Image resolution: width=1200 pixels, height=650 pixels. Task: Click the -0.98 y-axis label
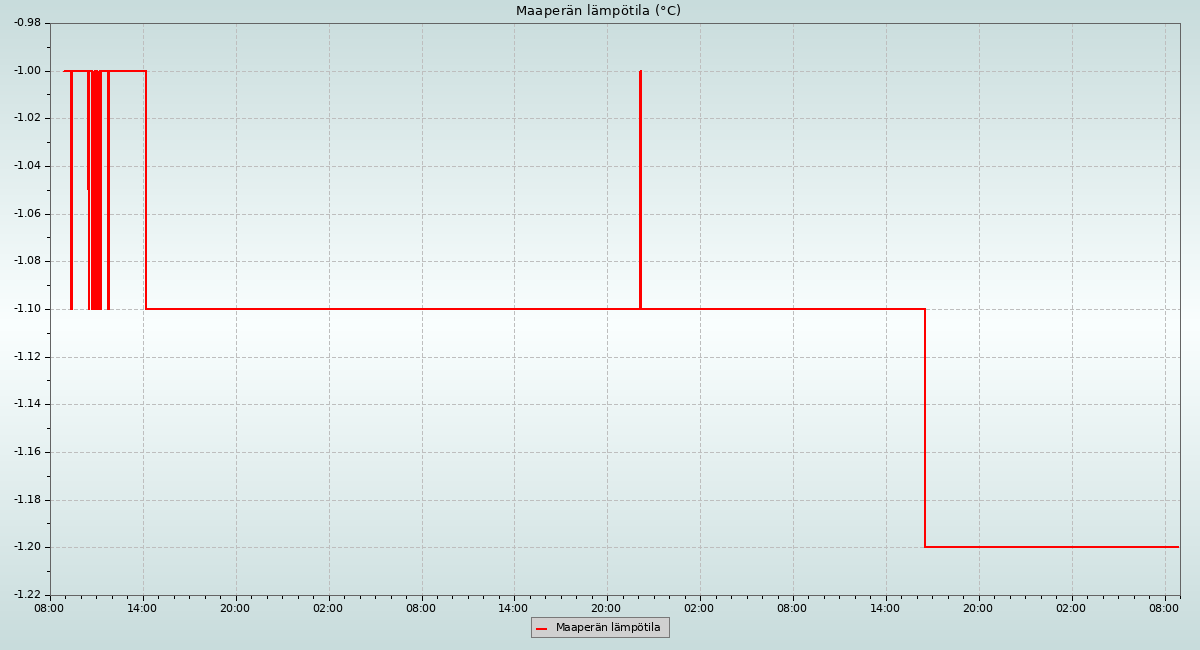coord(27,23)
